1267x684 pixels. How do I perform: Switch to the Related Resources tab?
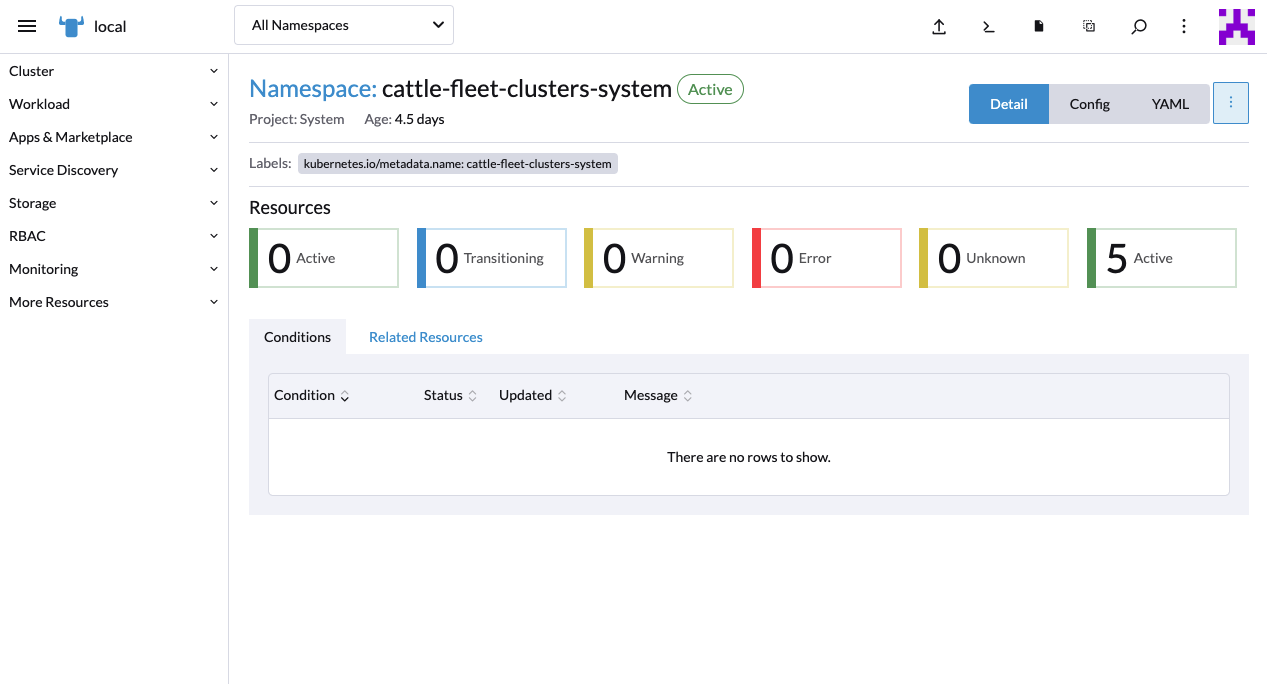(x=425, y=337)
